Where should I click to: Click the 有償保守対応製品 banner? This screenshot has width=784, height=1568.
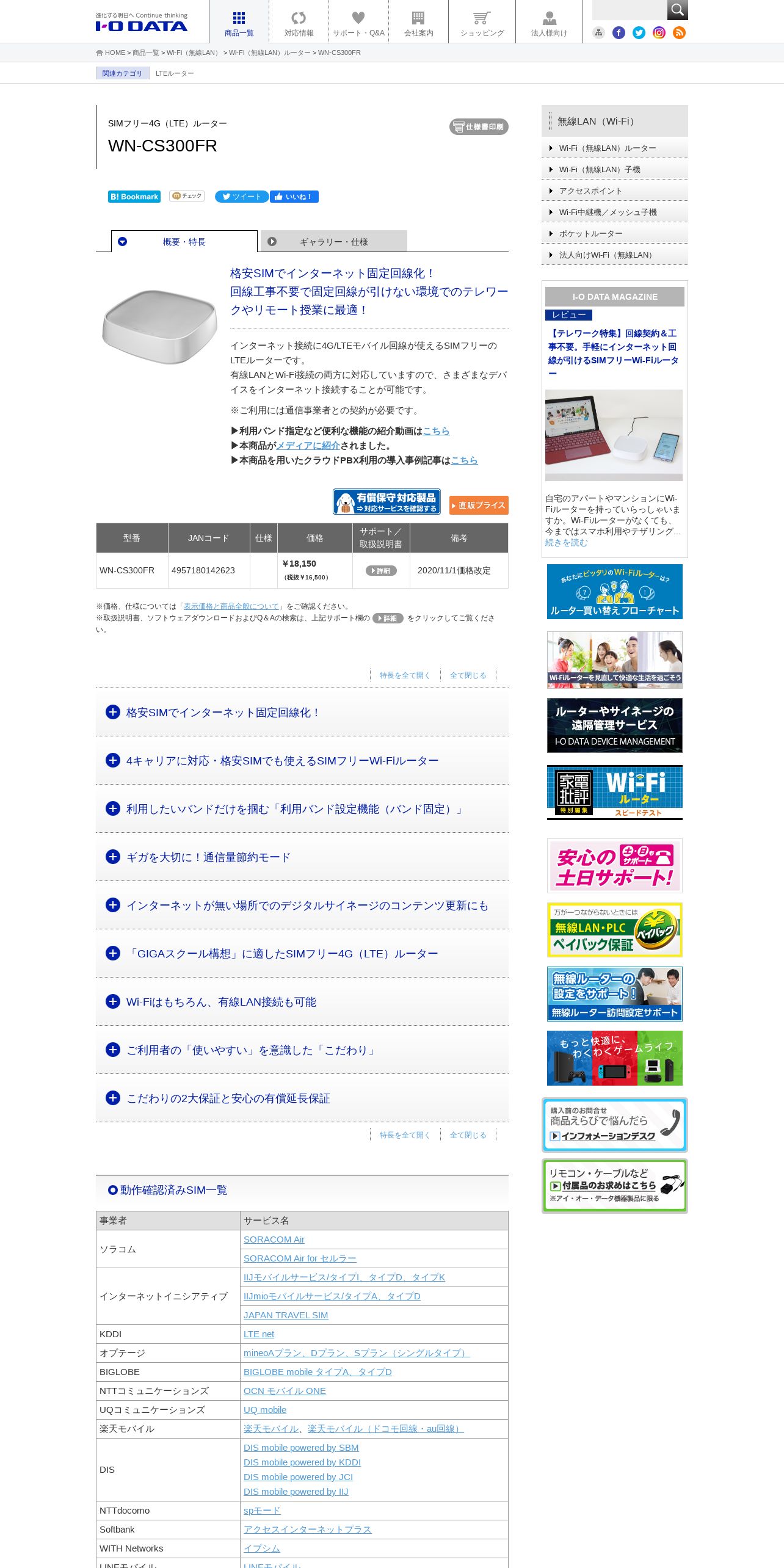pos(387,501)
